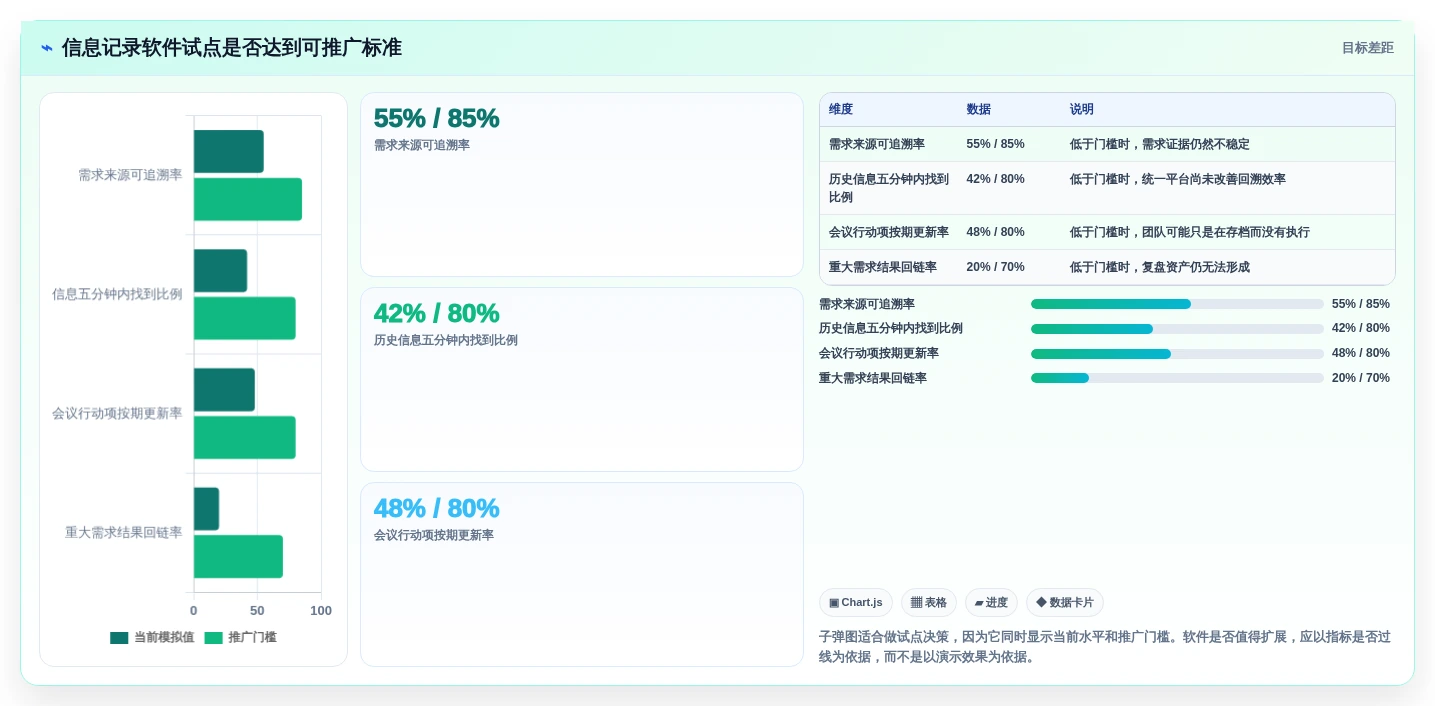Toggle the 推广门槛 legend item
Viewport: 1435px width, 706px height.
(240, 637)
